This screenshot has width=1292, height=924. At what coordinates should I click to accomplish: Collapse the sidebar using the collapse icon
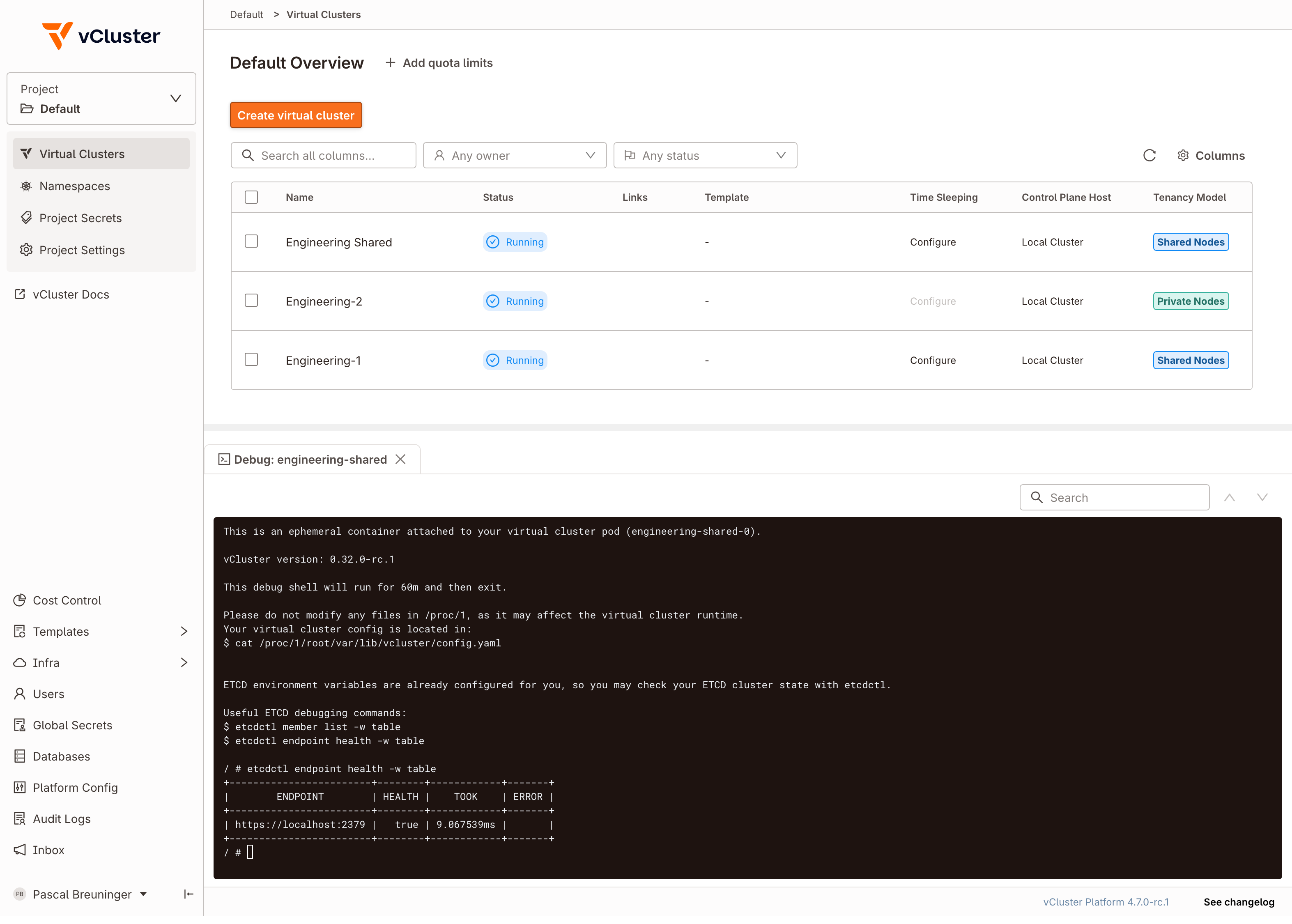click(x=189, y=894)
